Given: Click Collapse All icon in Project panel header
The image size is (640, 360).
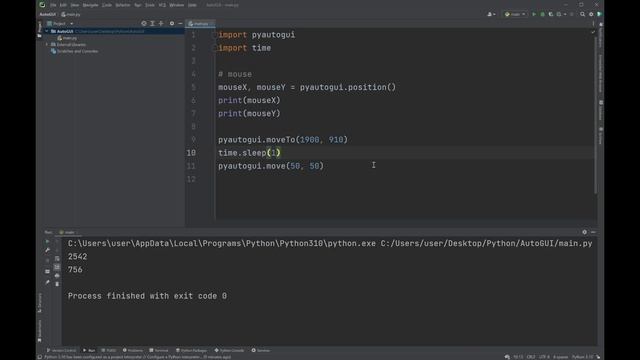Looking at the screenshot, I should [161, 24].
